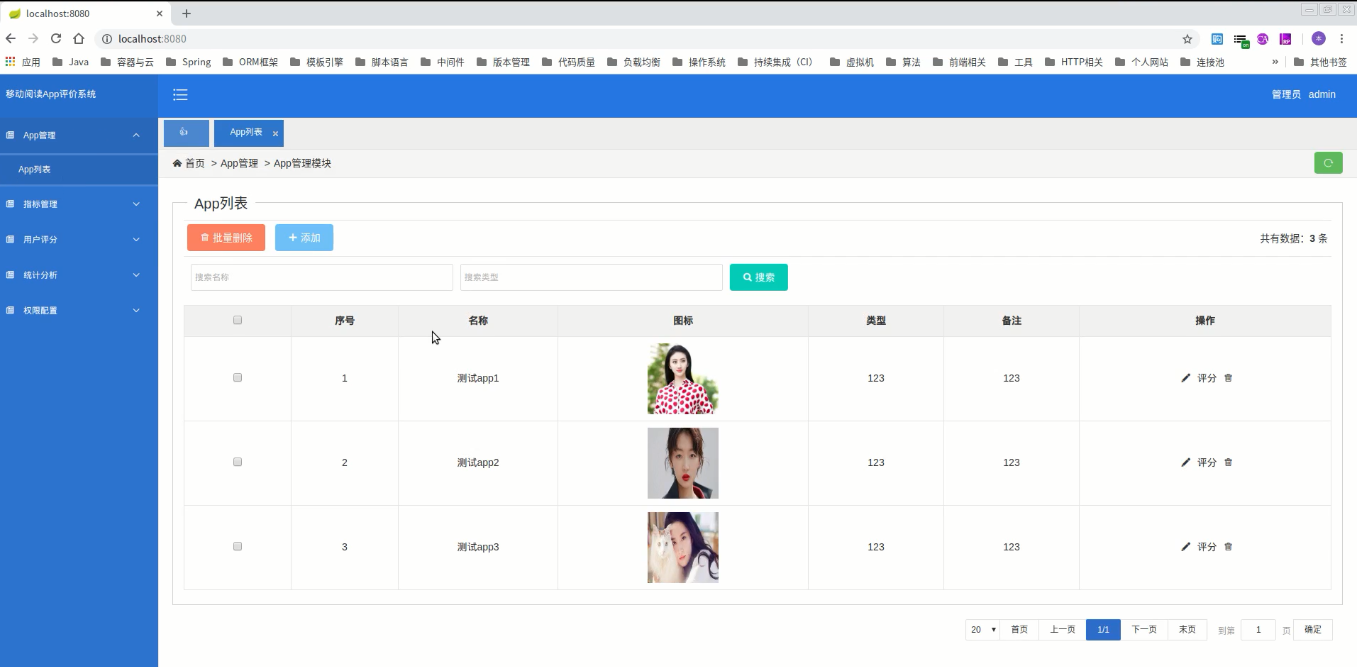Toggle the sidebar collapse hamburger icon
1357x667 pixels.
[x=180, y=95]
